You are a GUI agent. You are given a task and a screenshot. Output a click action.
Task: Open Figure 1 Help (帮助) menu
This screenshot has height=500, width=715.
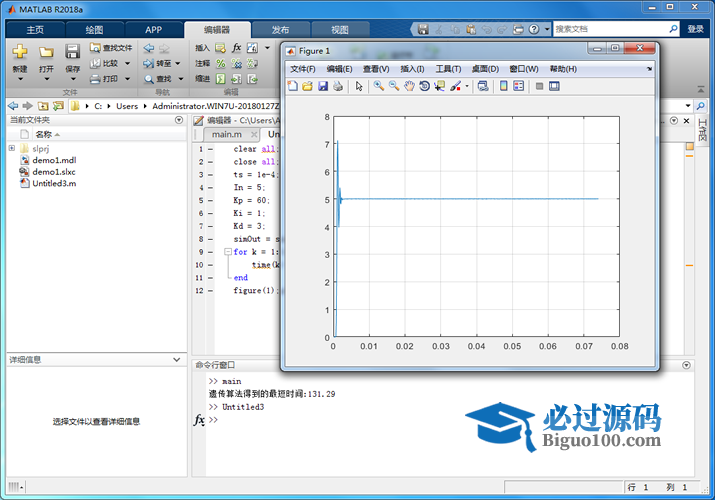563,69
